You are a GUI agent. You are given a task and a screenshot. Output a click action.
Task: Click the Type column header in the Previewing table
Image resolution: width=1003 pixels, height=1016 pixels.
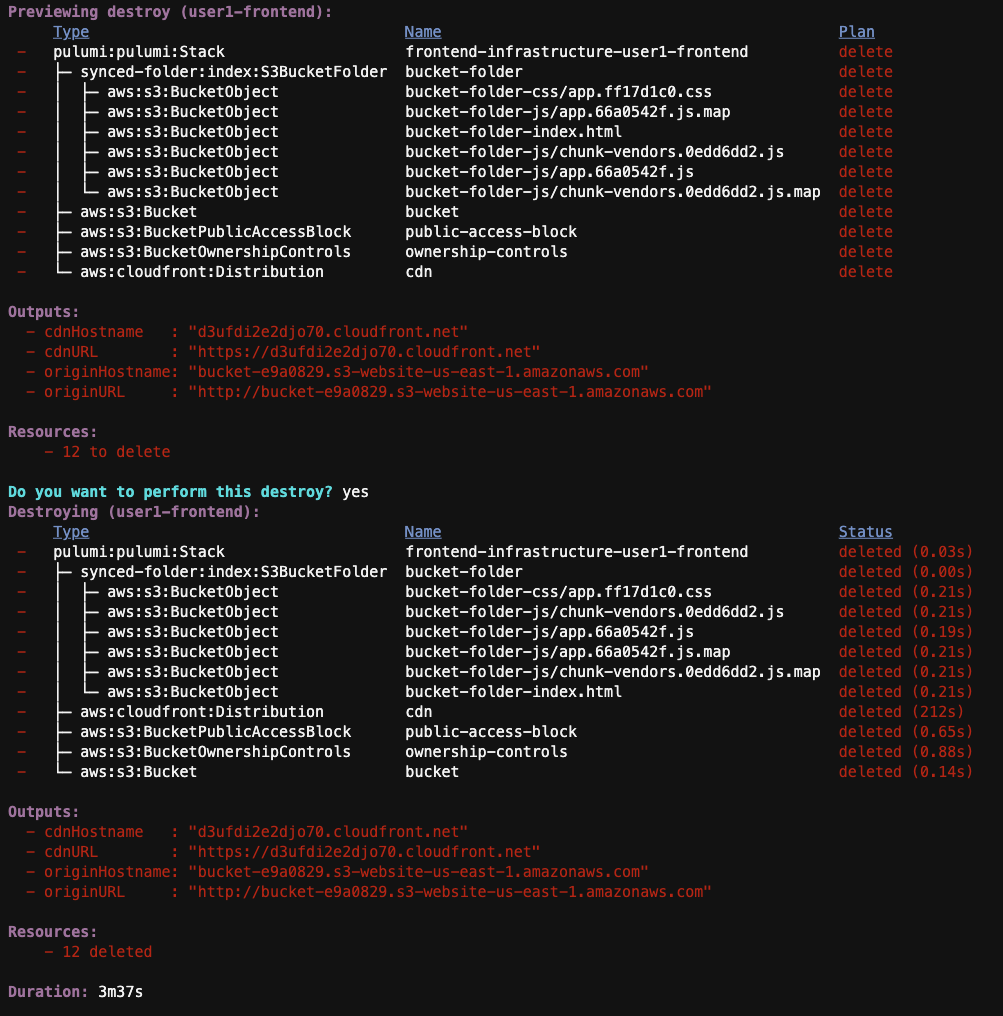70,32
